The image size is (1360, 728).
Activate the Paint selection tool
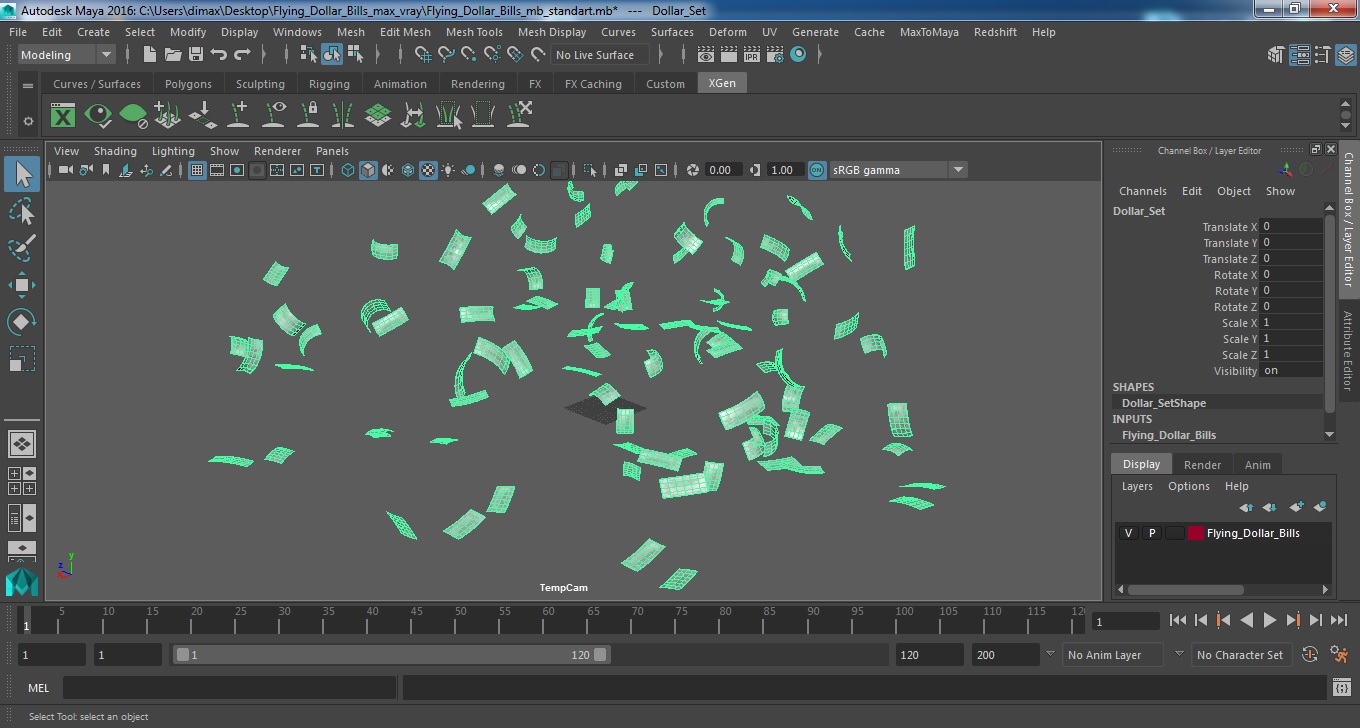22,248
